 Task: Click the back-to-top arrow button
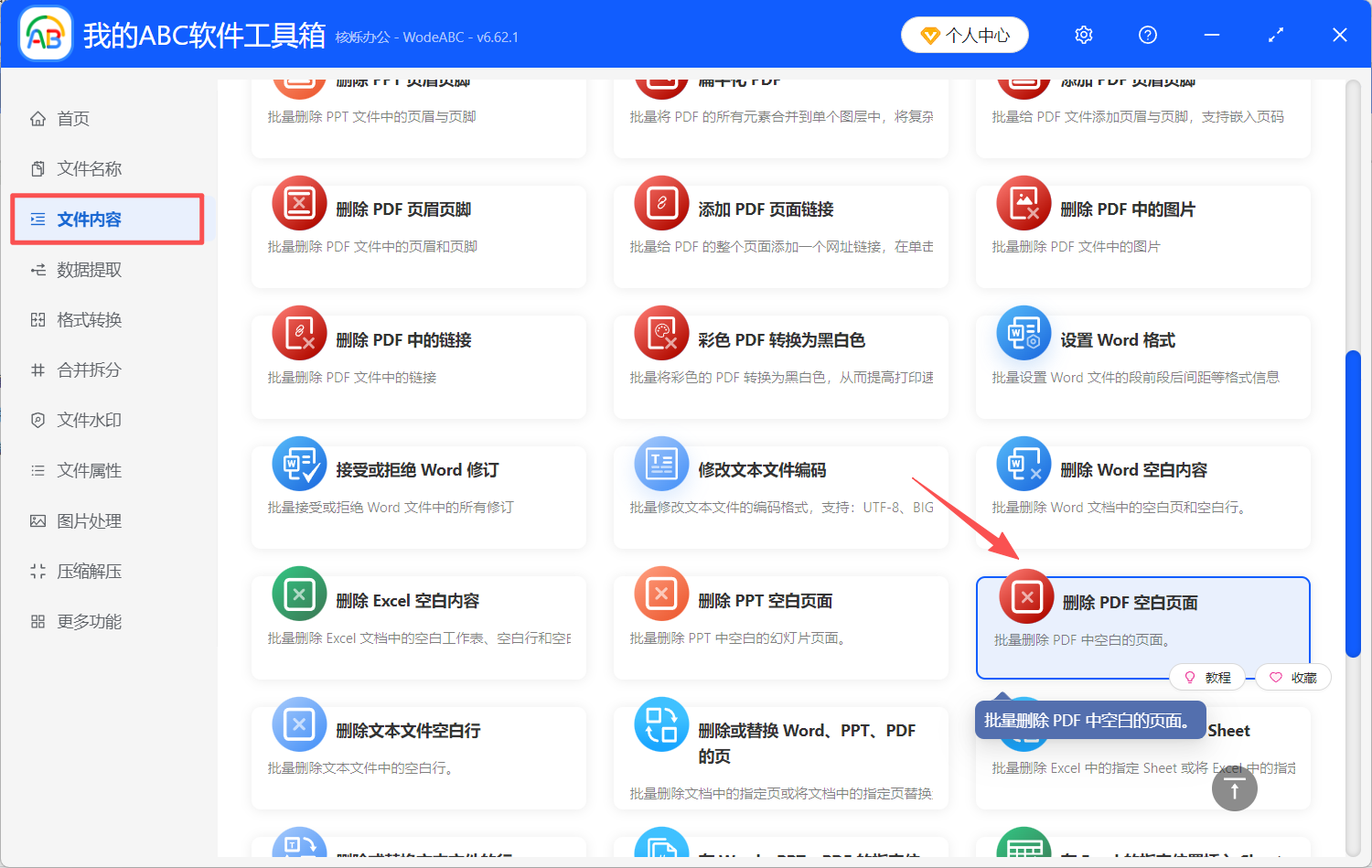(1234, 788)
